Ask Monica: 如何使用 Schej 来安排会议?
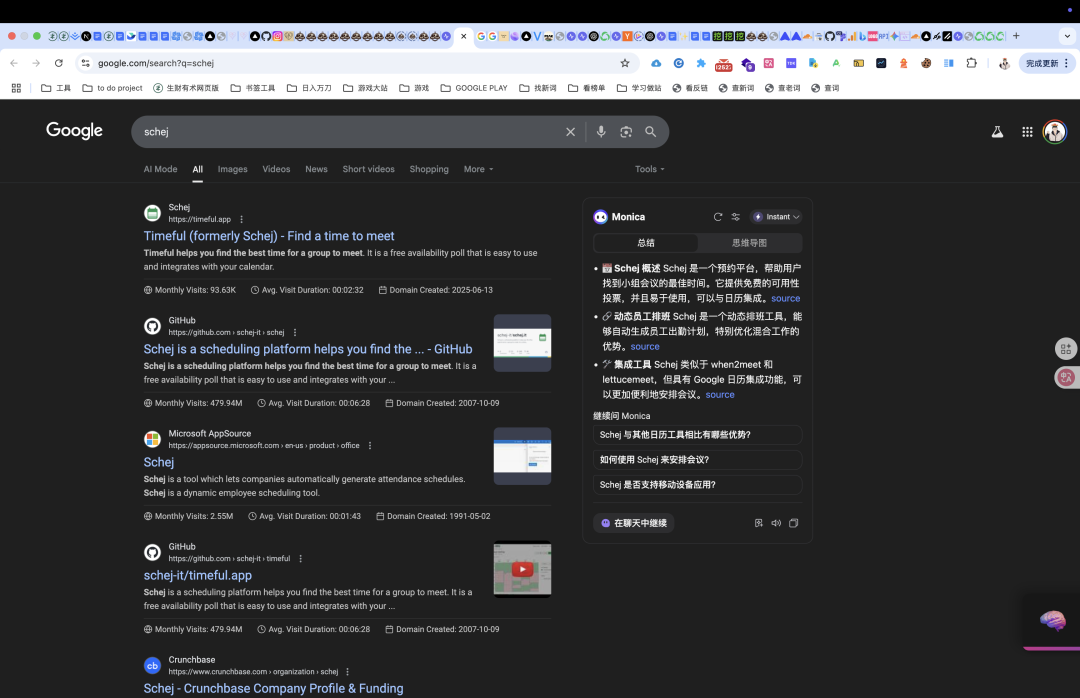The image size is (1080, 698). pos(697,460)
